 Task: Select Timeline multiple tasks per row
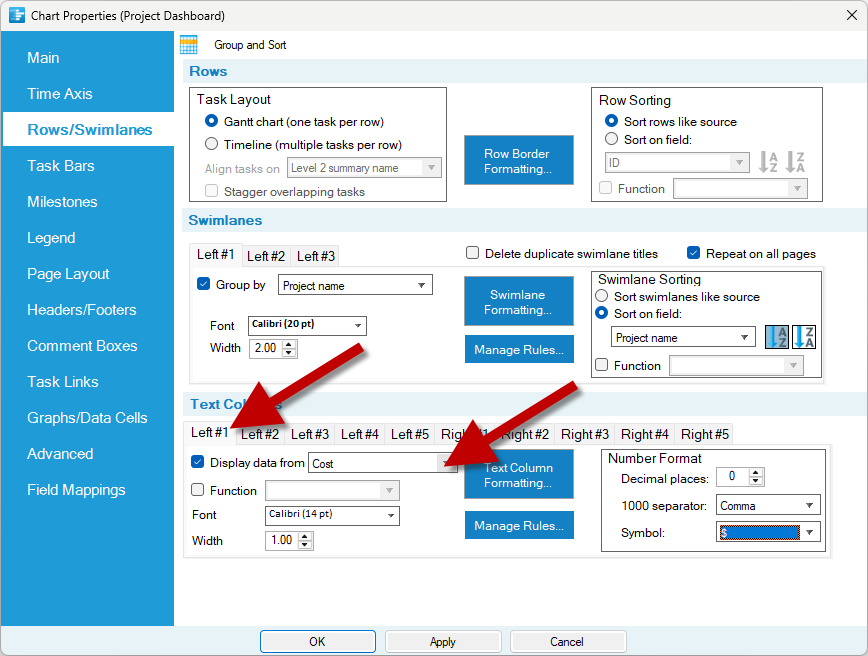pos(211,144)
